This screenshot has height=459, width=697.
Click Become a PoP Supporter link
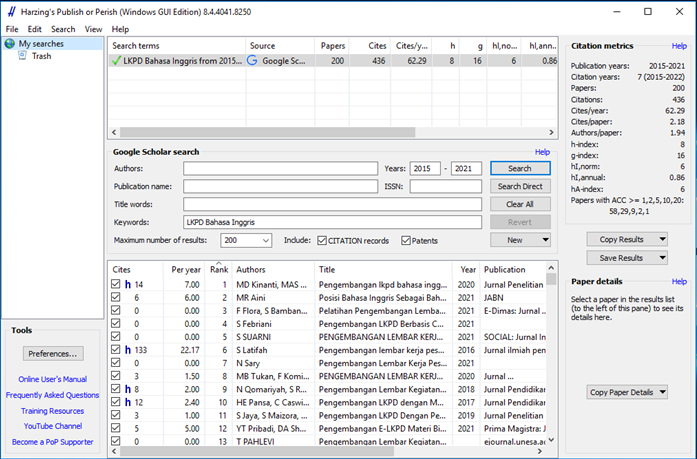click(52, 442)
